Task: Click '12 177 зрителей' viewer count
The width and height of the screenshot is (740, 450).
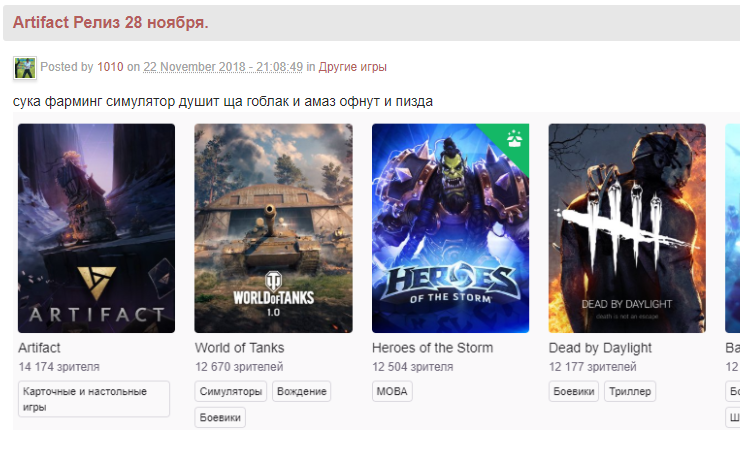Action: pyautogui.click(x=592, y=367)
